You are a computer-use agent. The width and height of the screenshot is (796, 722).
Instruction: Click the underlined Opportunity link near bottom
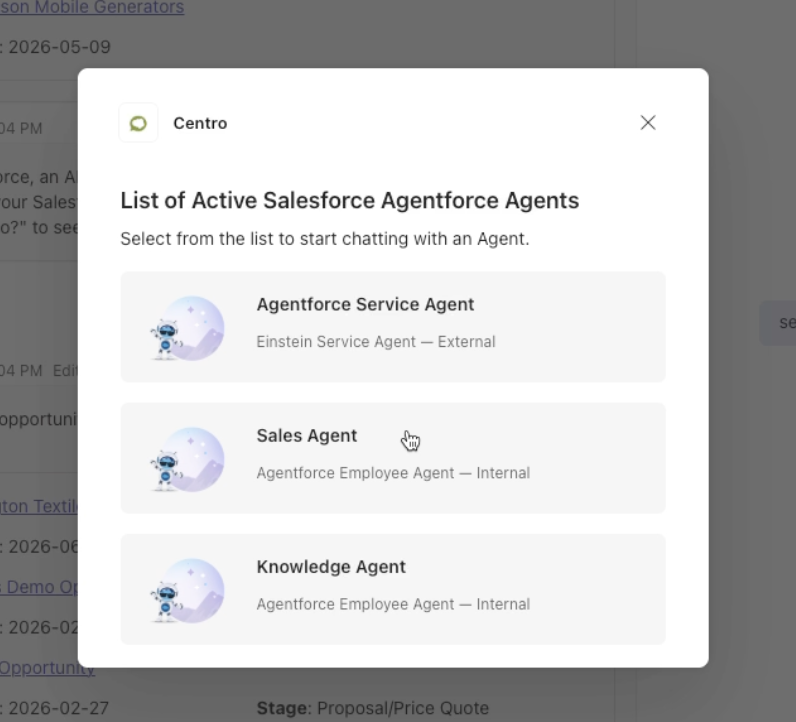[47, 668]
